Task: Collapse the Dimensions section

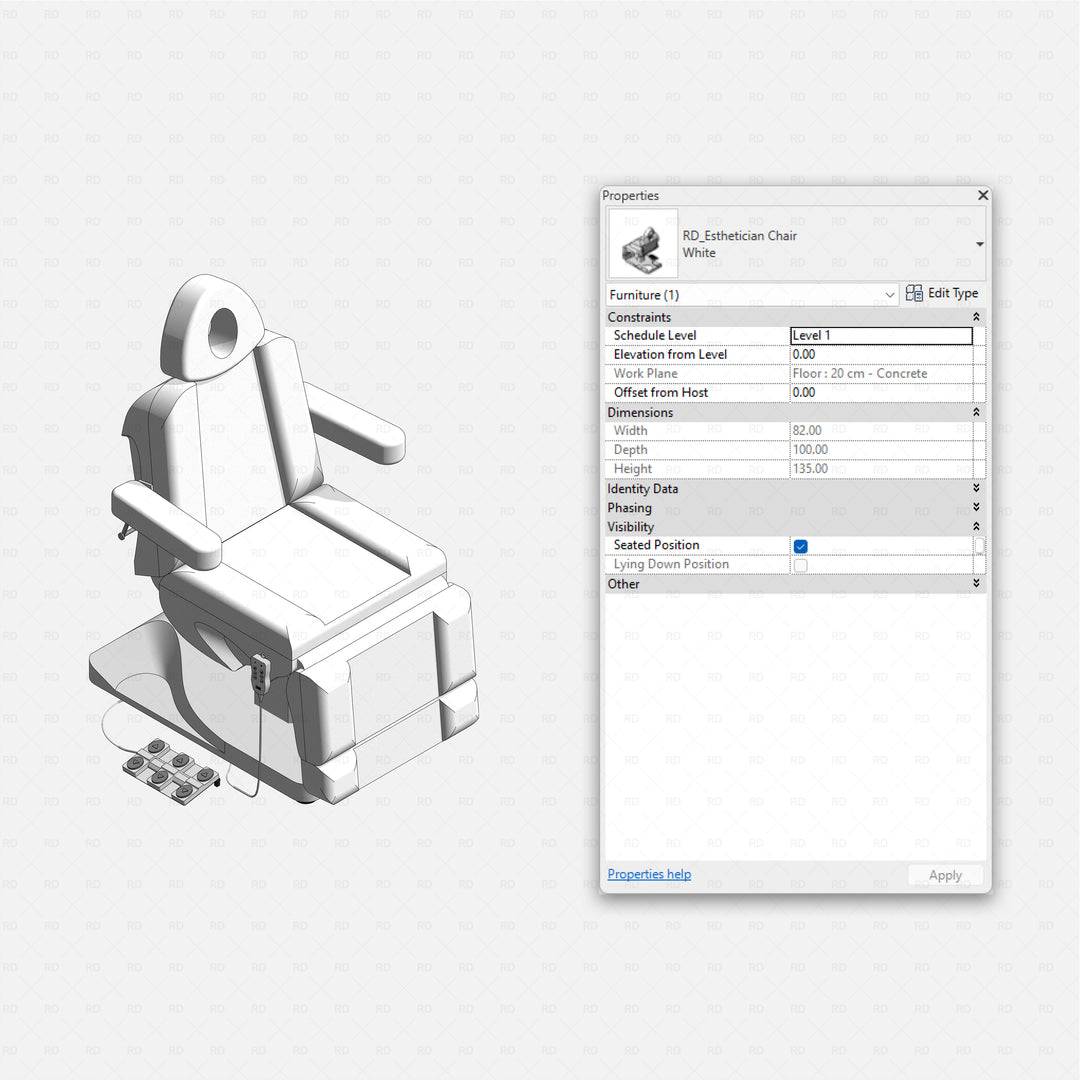Action: [x=976, y=412]
